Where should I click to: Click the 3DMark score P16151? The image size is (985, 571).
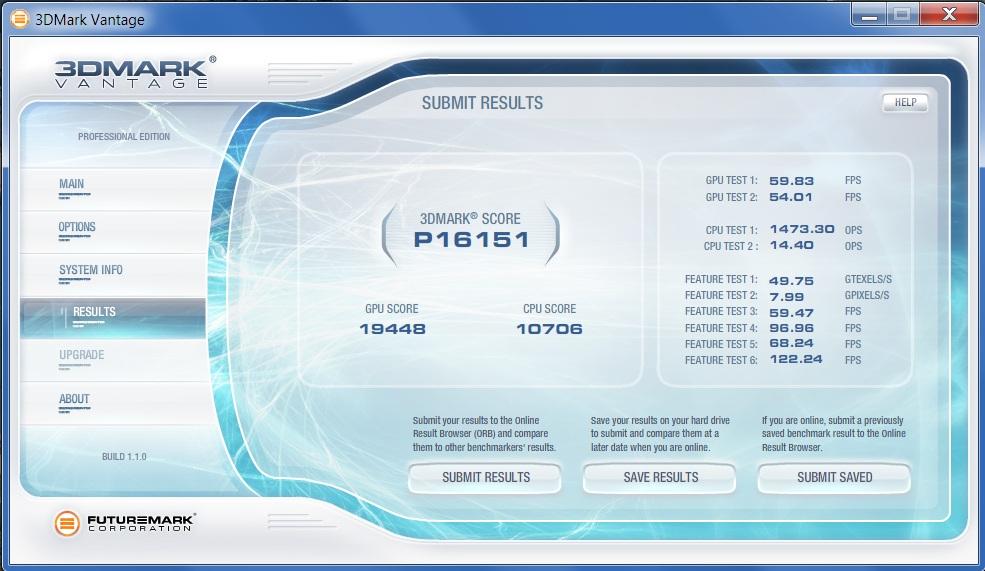coord(471,239)
